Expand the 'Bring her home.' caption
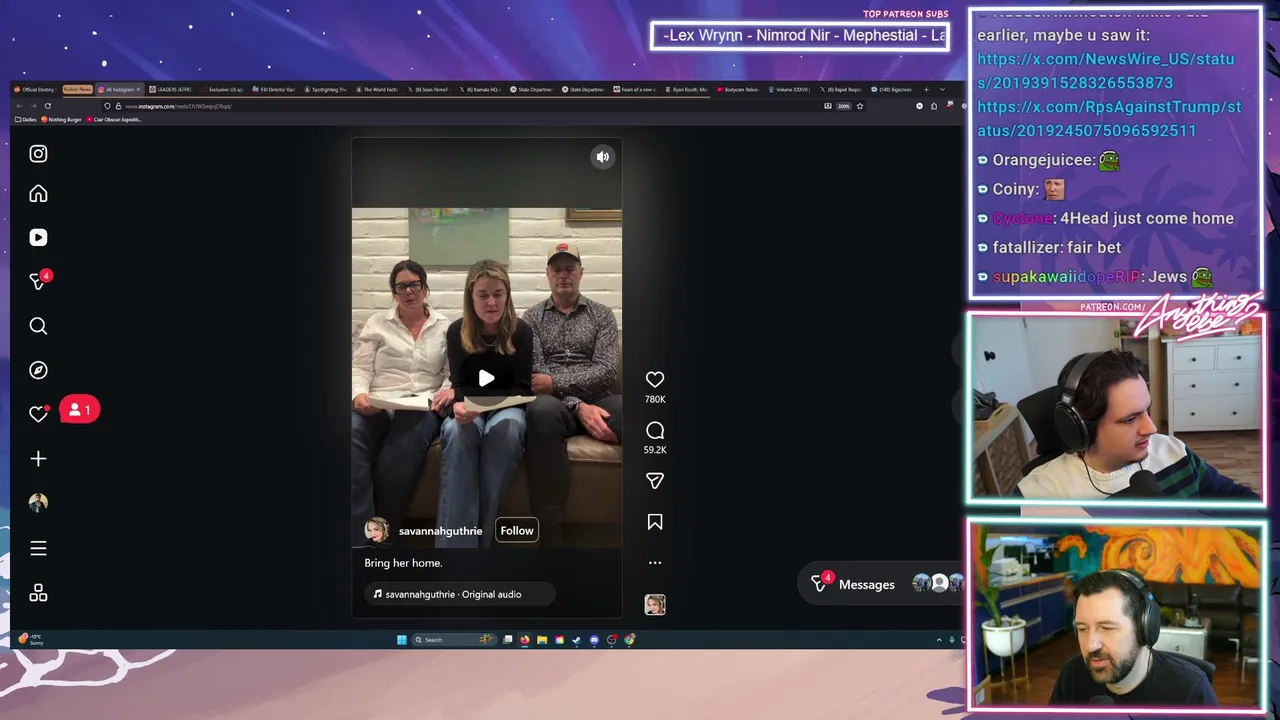Image resolution: width=1280 pixels, height=720 pixels. pos(403,563)
